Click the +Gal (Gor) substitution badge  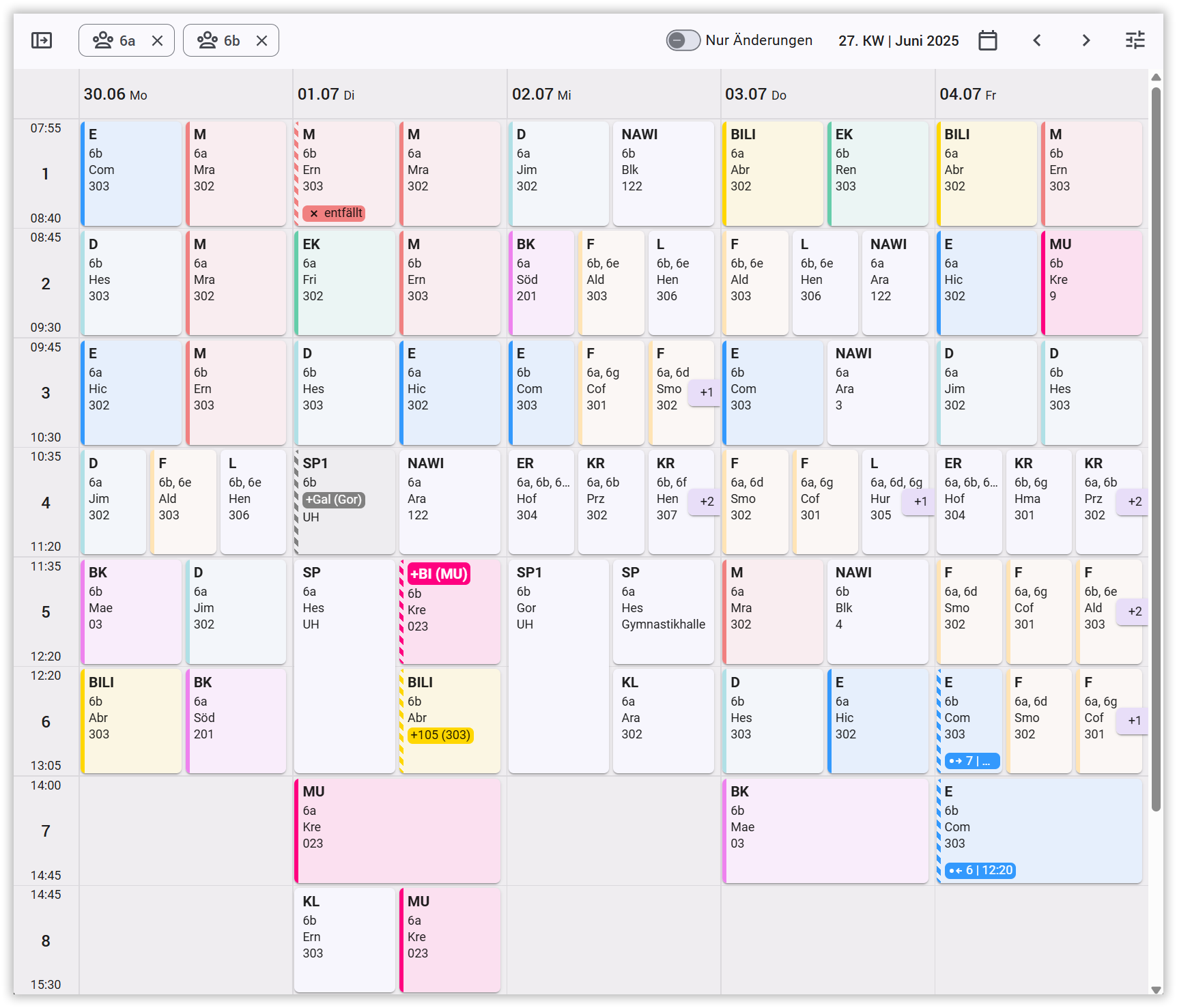[x=334, y=500]
